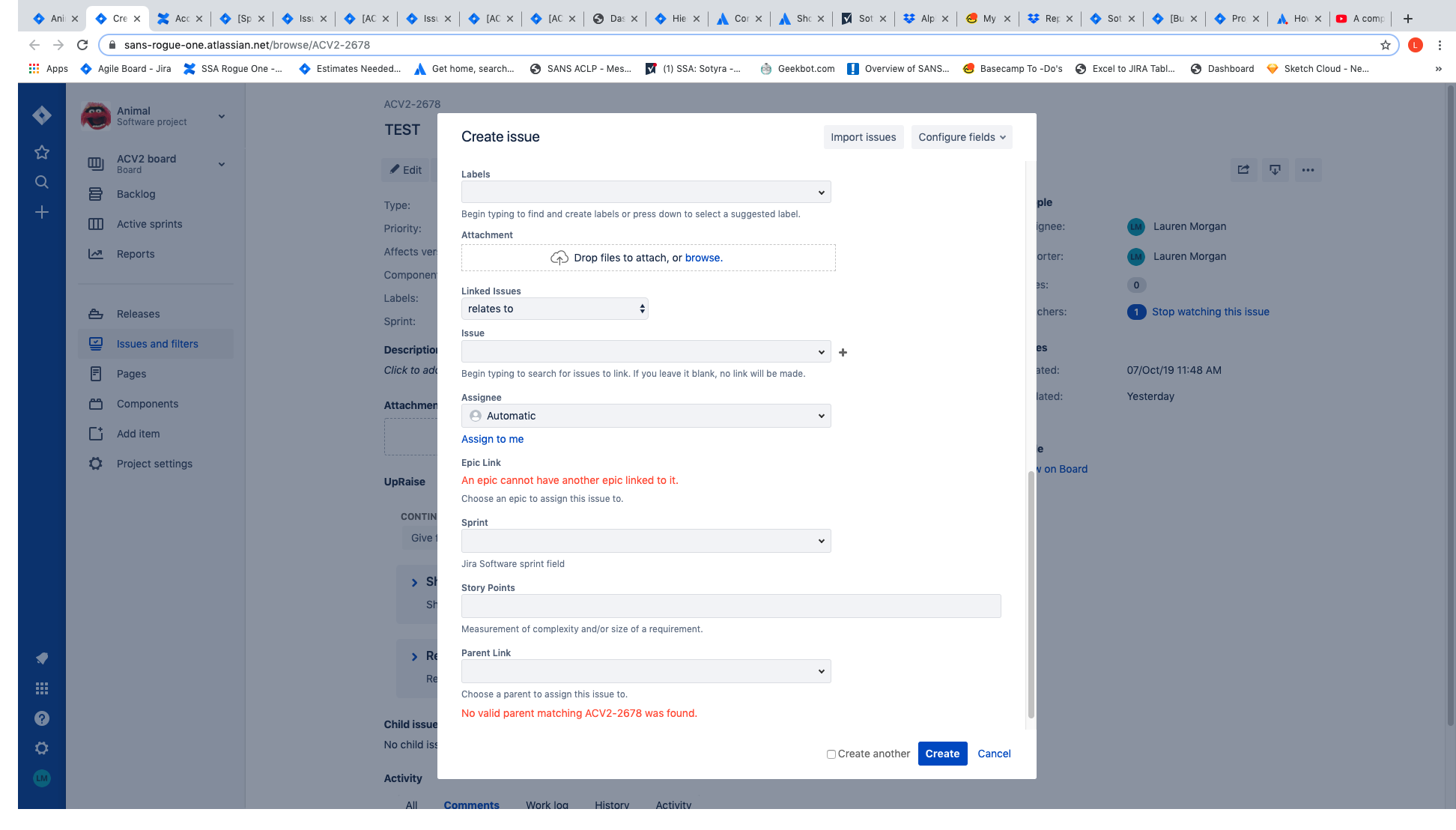Click the star icon in Jira sidebar
Image resolution: width=1456 pixels, height=830 pixels.
42,152
